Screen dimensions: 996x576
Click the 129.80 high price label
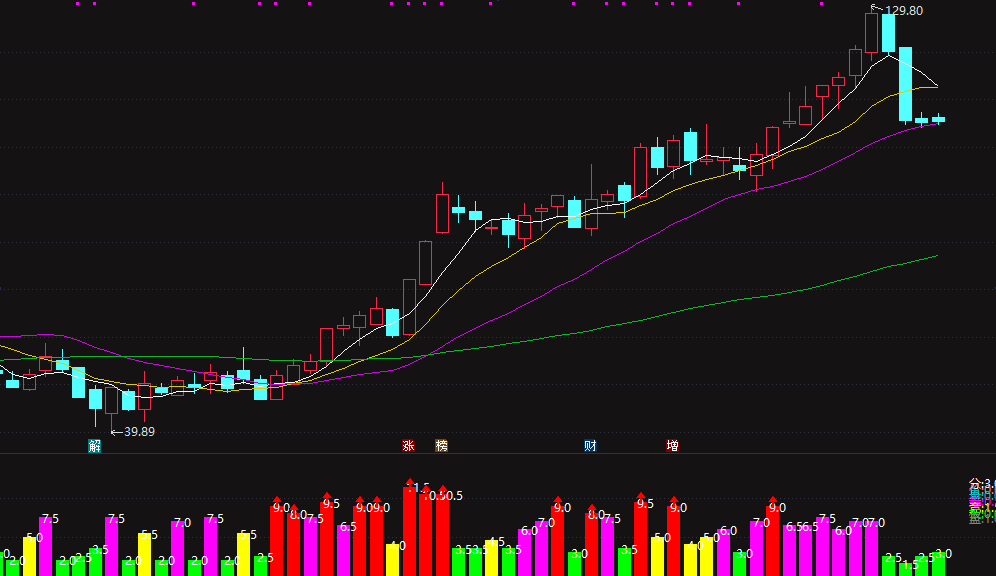pyautogui.click(x=903, y=11)
